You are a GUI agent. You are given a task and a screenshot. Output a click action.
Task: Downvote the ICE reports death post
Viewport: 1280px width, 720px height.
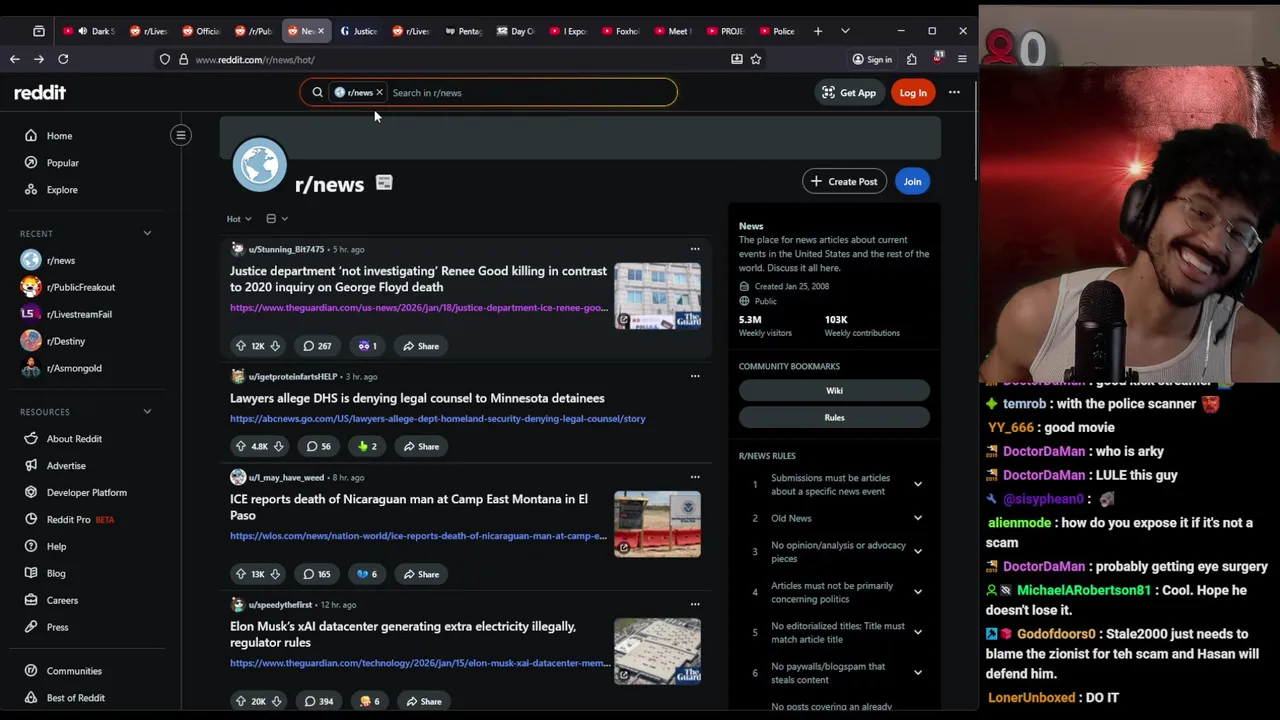click(x=275, y=575)
